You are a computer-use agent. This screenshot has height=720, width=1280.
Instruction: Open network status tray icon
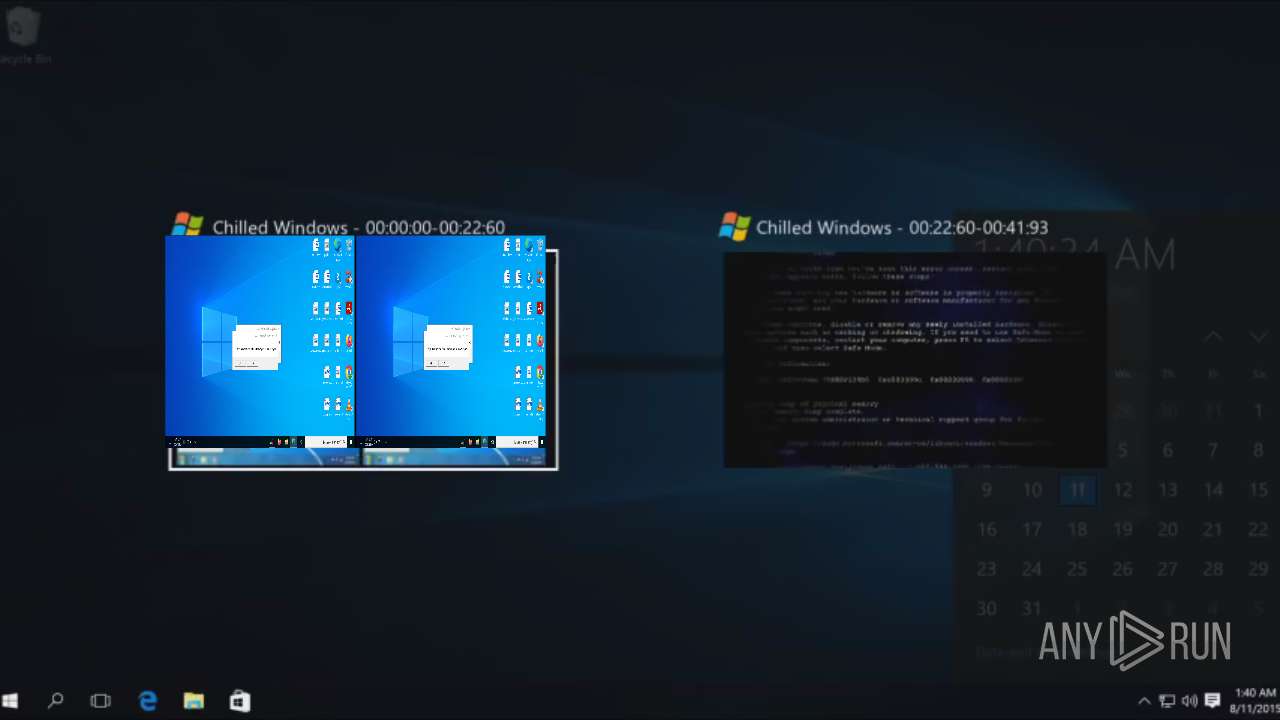[x=1167, y=701]
